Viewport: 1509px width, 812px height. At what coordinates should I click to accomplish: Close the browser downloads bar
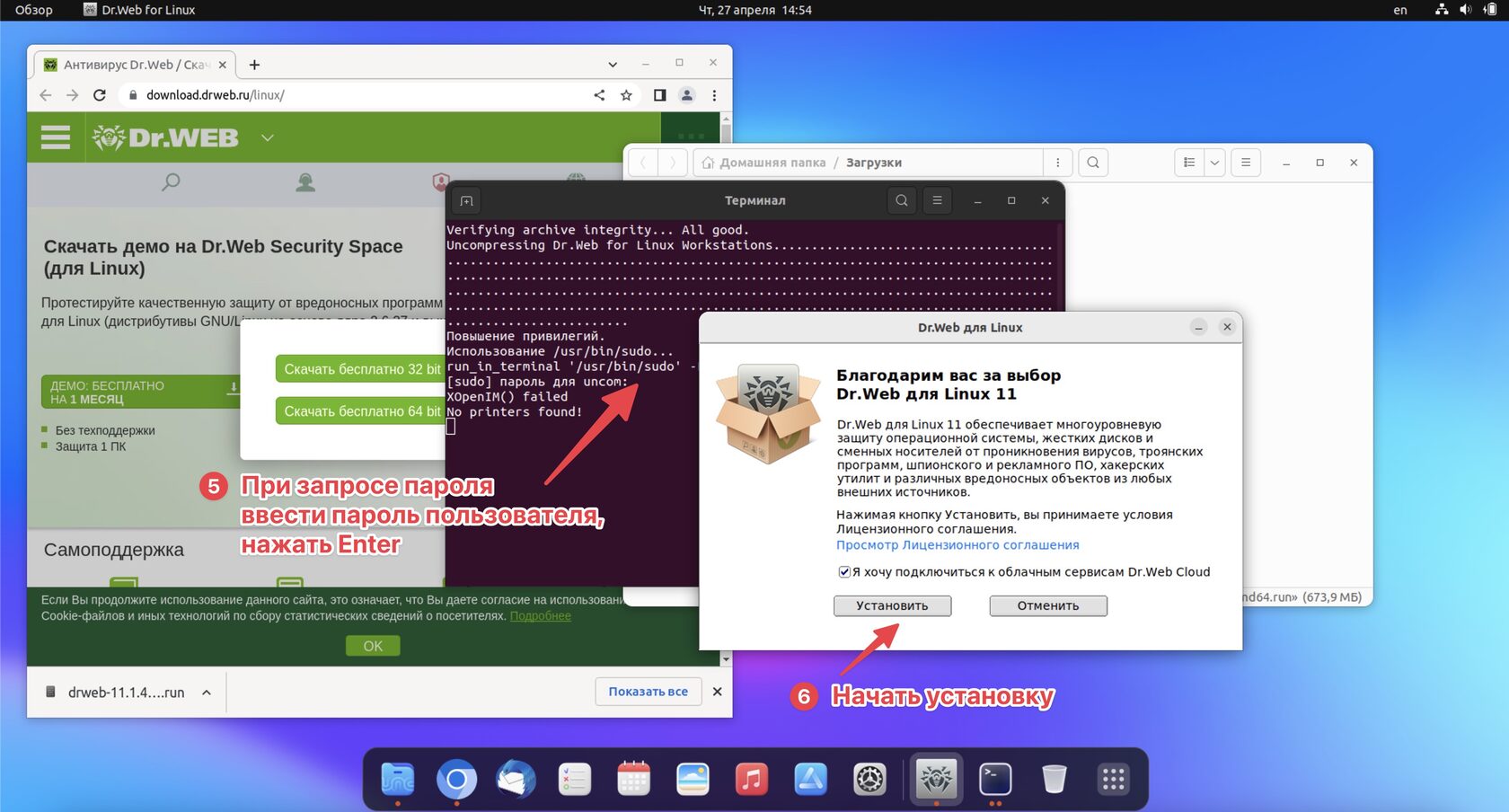pyautogui.click(x=717, y=692)
